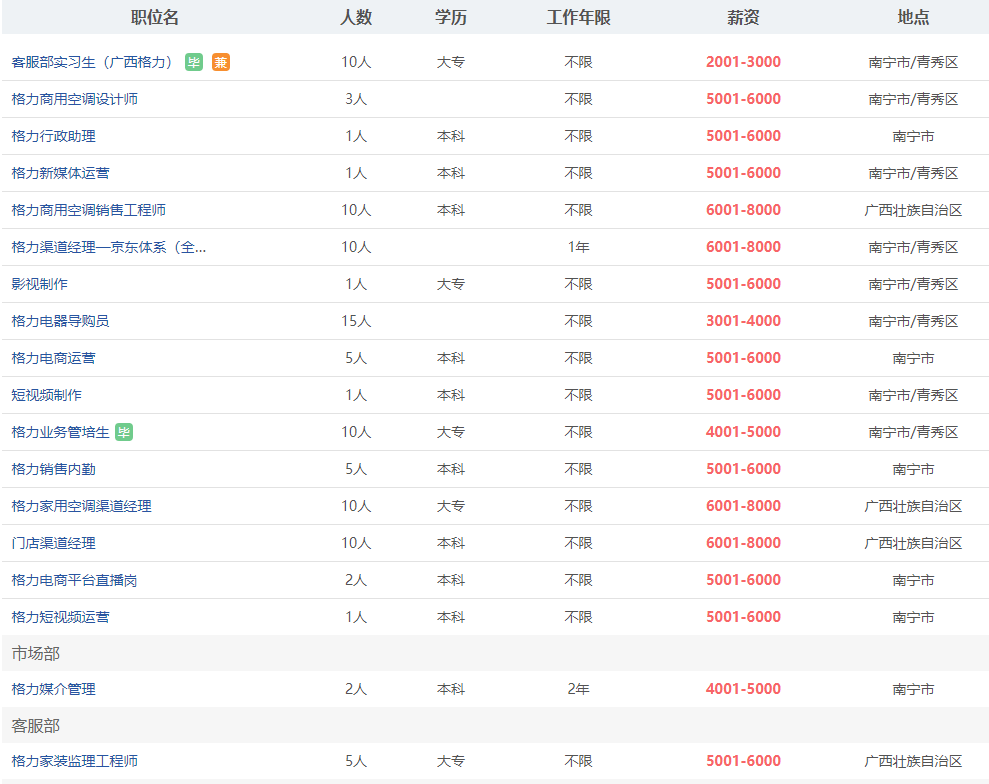The image size is (989, 784).
Task: Open 格力商用空调销售工程师 listing
Action: 89,210
